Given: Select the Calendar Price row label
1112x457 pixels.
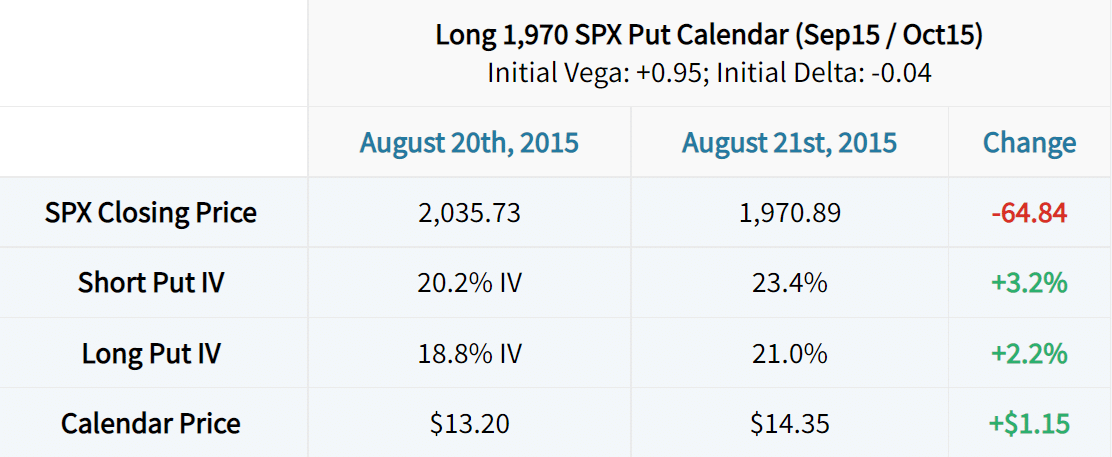Looking at the screenshot, I should pyautogui.click(x=151, y=424).
